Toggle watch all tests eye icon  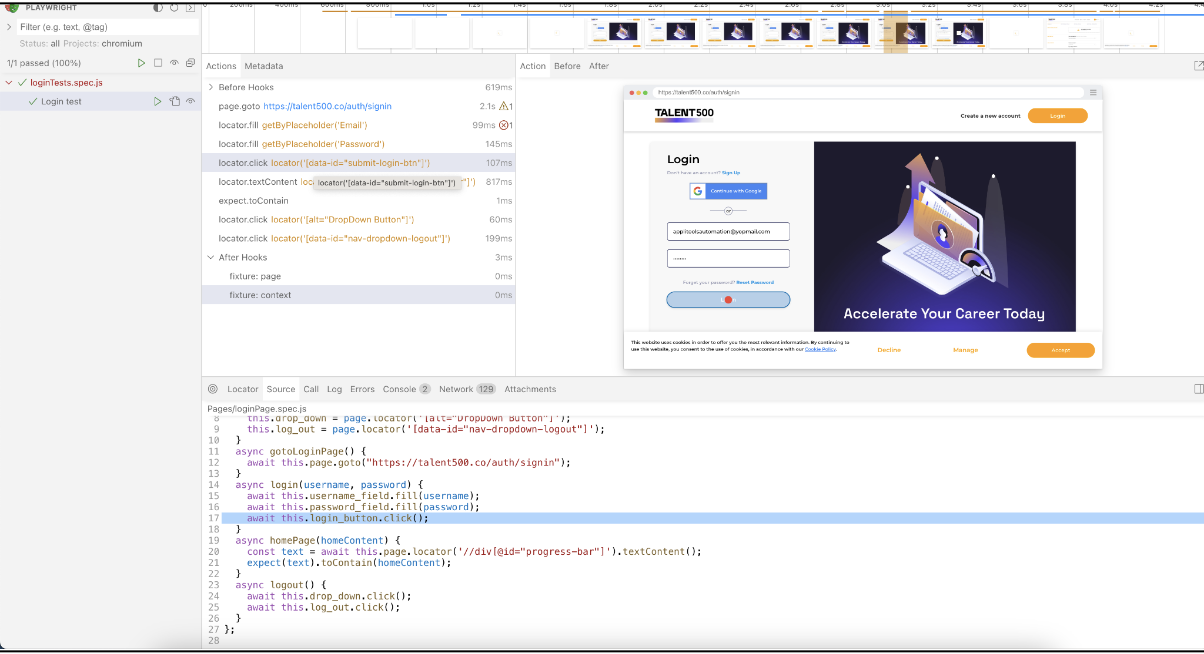pos(174,63)
